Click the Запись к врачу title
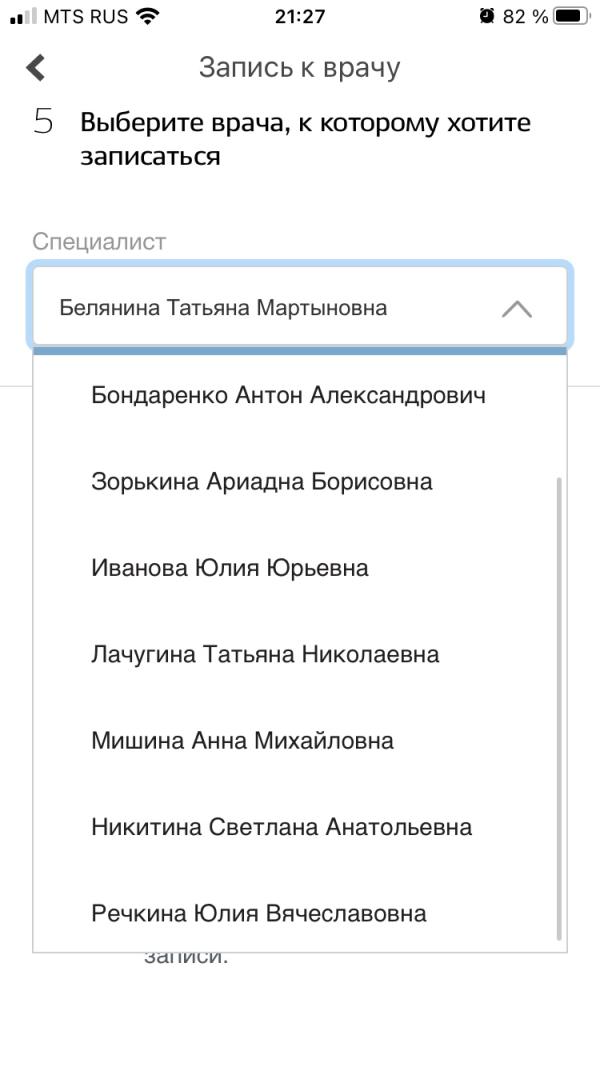The image size is (600, 1066). 300,67
